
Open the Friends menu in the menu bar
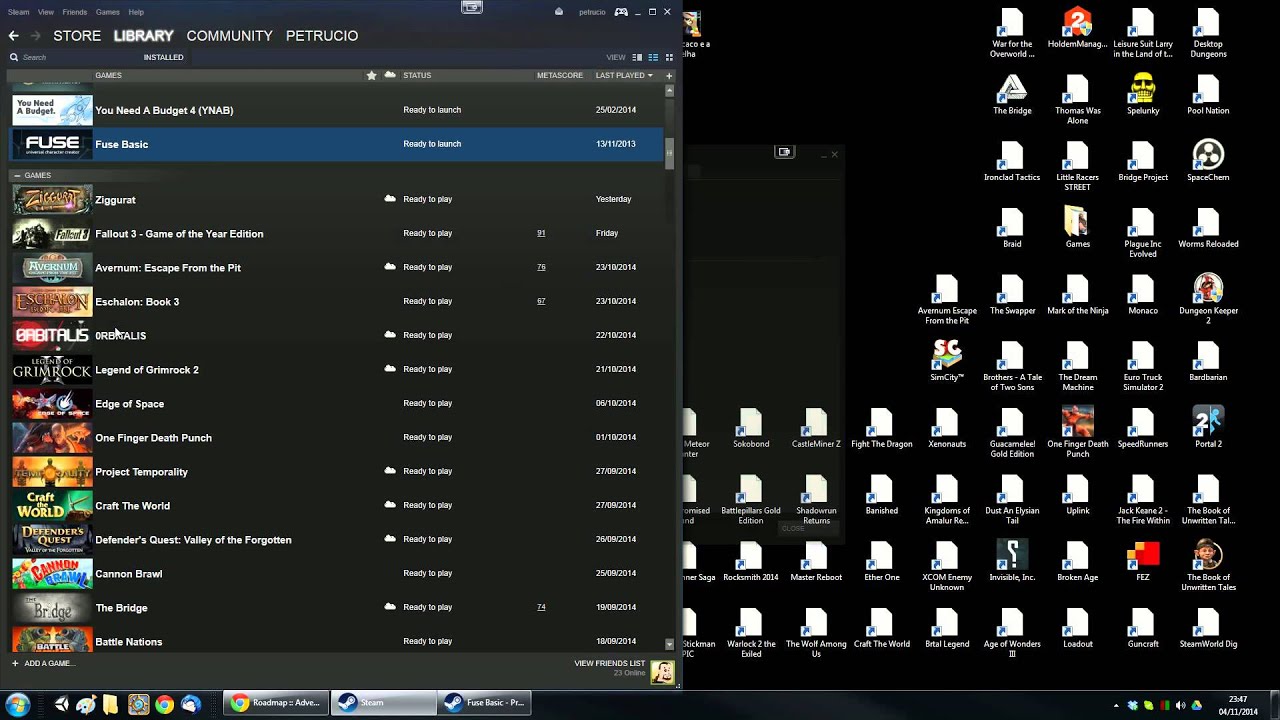74,11
